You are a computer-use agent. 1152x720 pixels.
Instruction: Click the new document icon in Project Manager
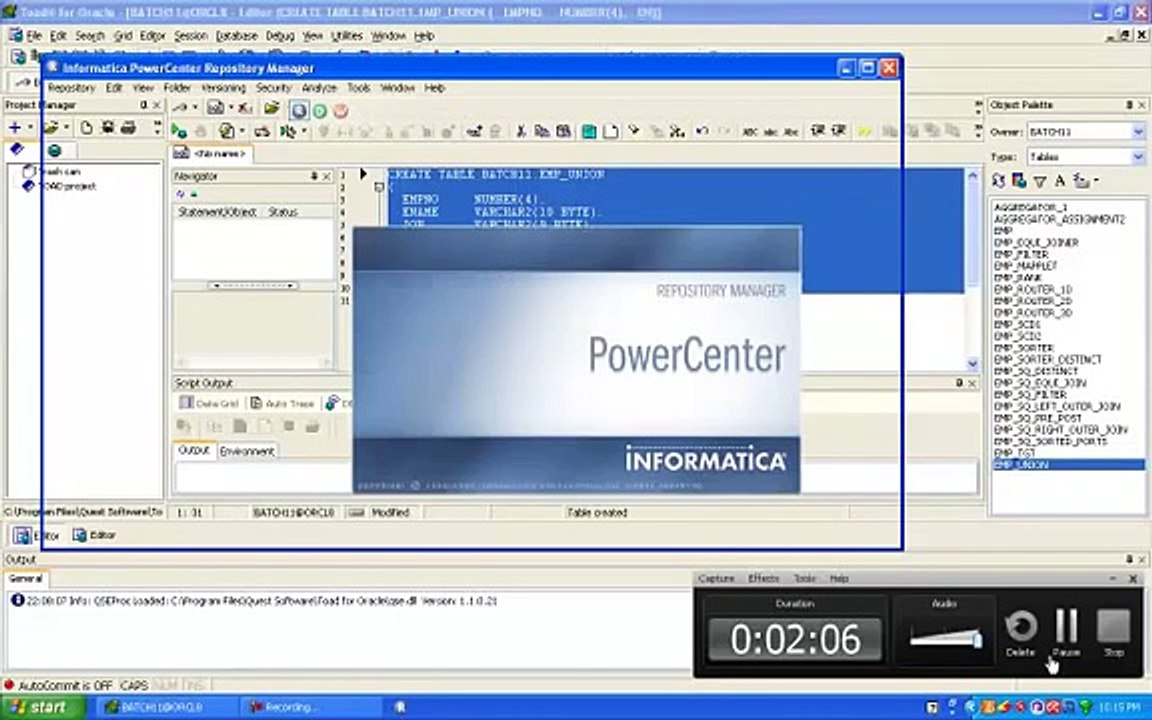point(86,127)
